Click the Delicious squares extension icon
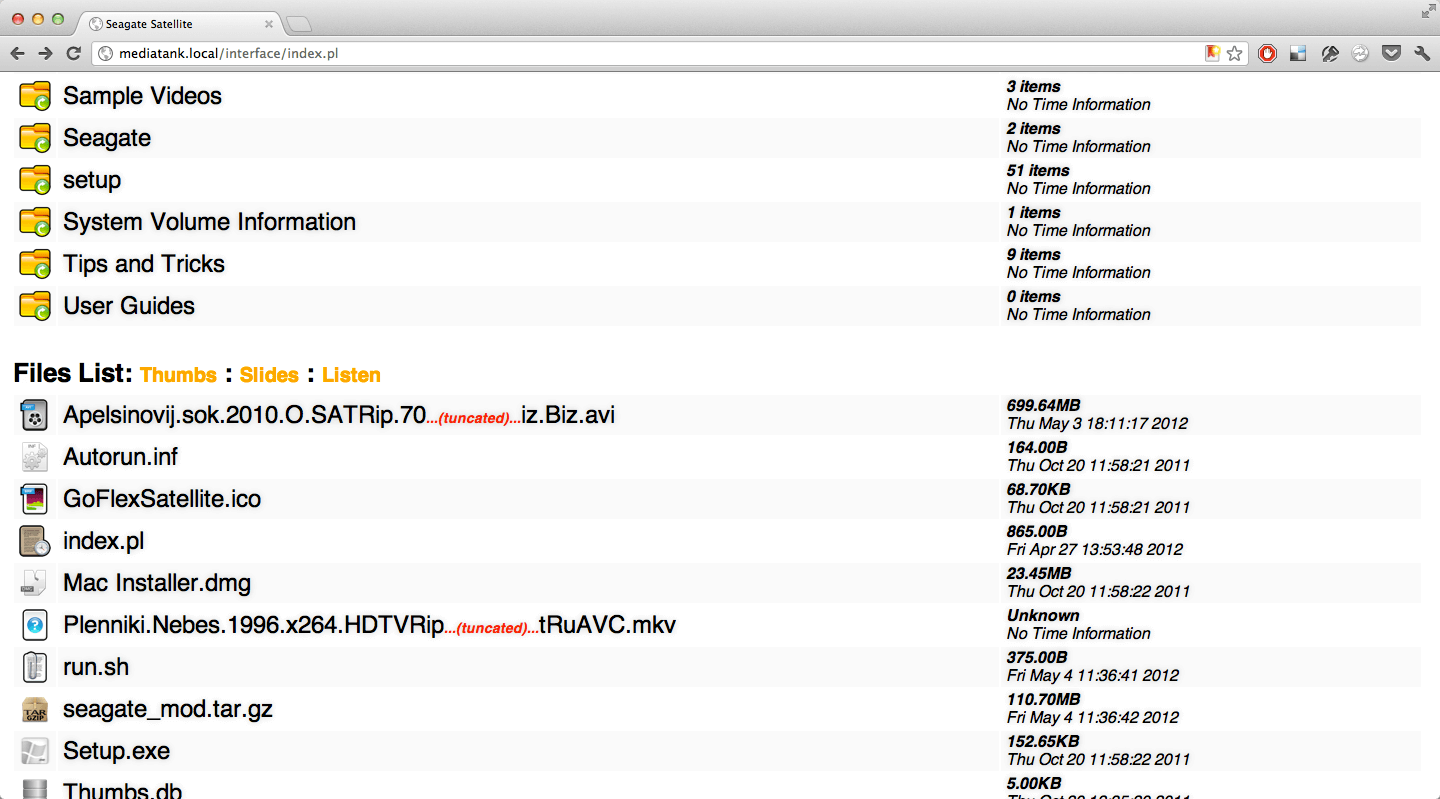The height and width of the screenshot is (799, 1440). click(x=1298, y=54)
